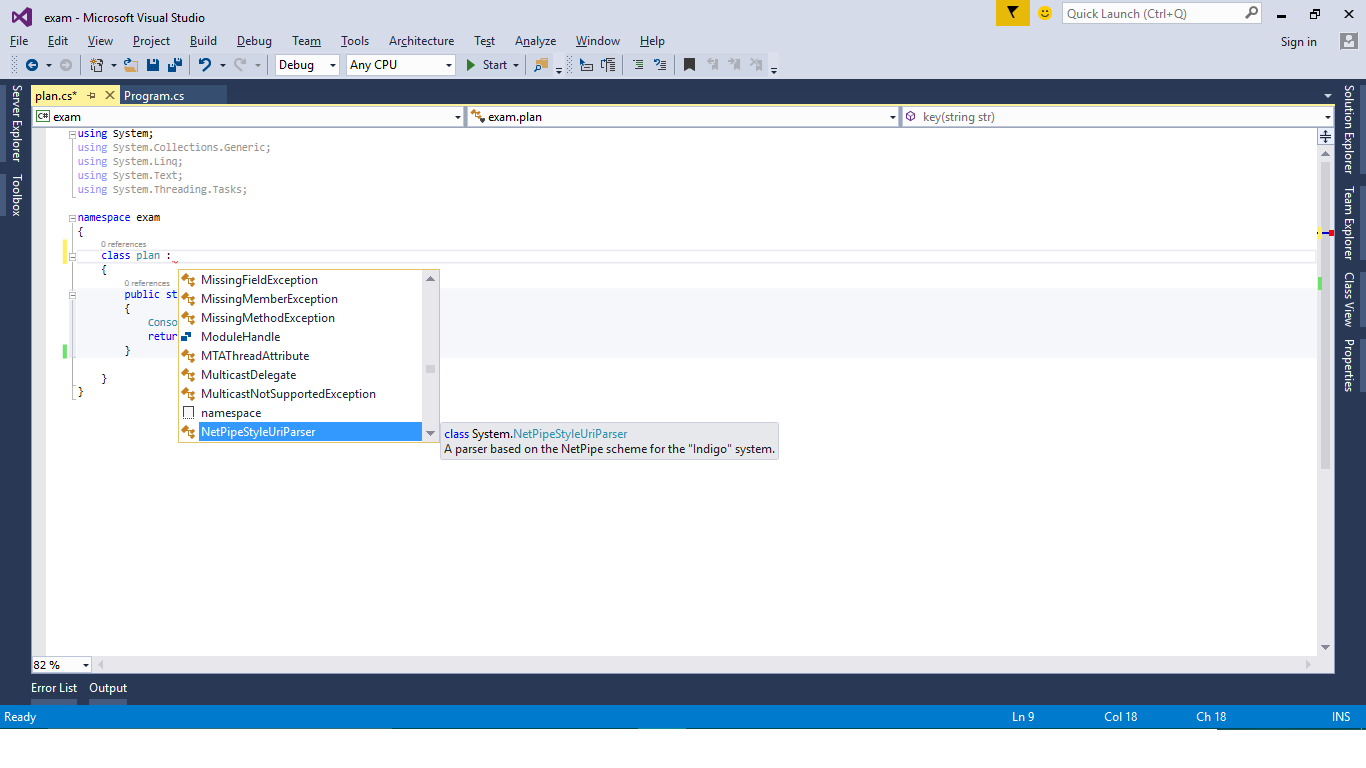Collapse the namespace exam code block

73,217
